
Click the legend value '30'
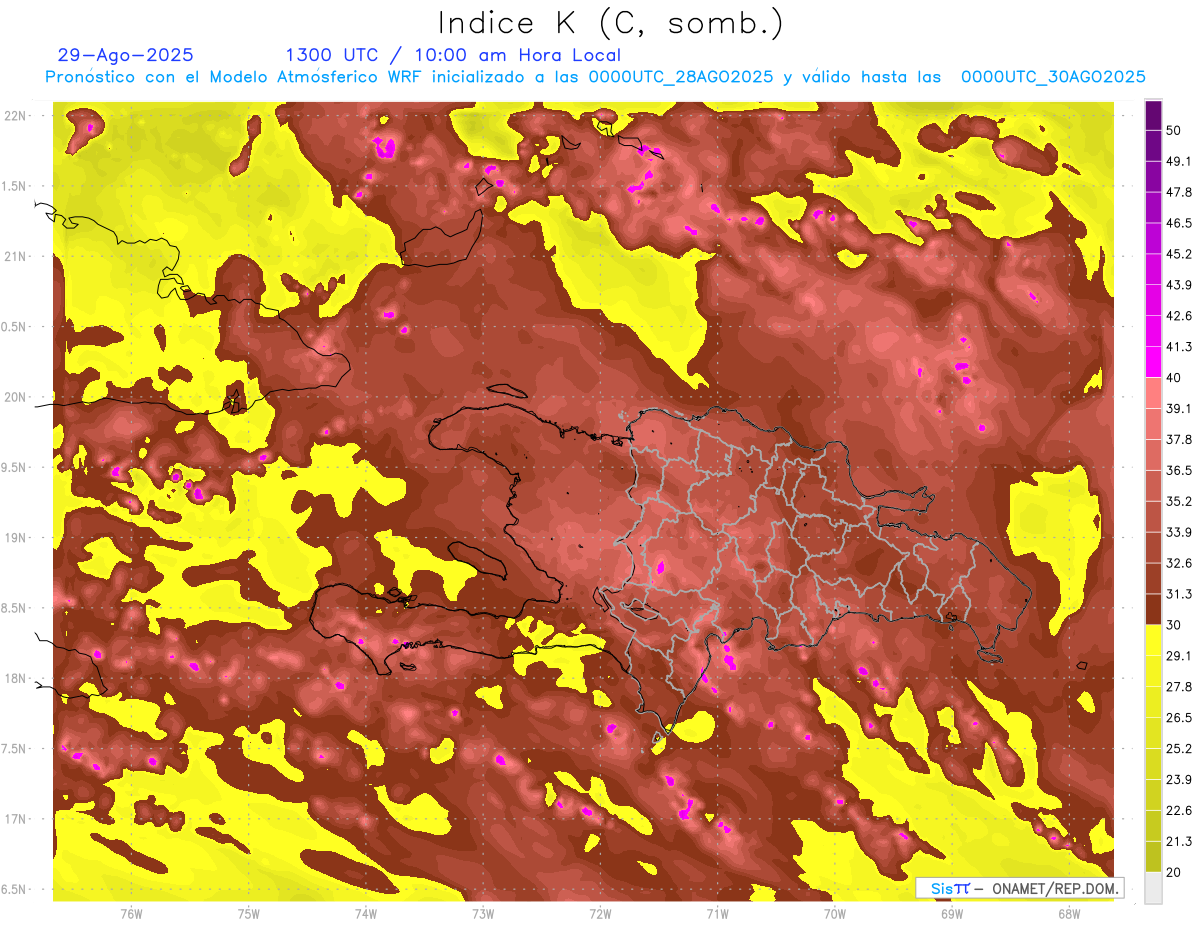coord(1175,625)
